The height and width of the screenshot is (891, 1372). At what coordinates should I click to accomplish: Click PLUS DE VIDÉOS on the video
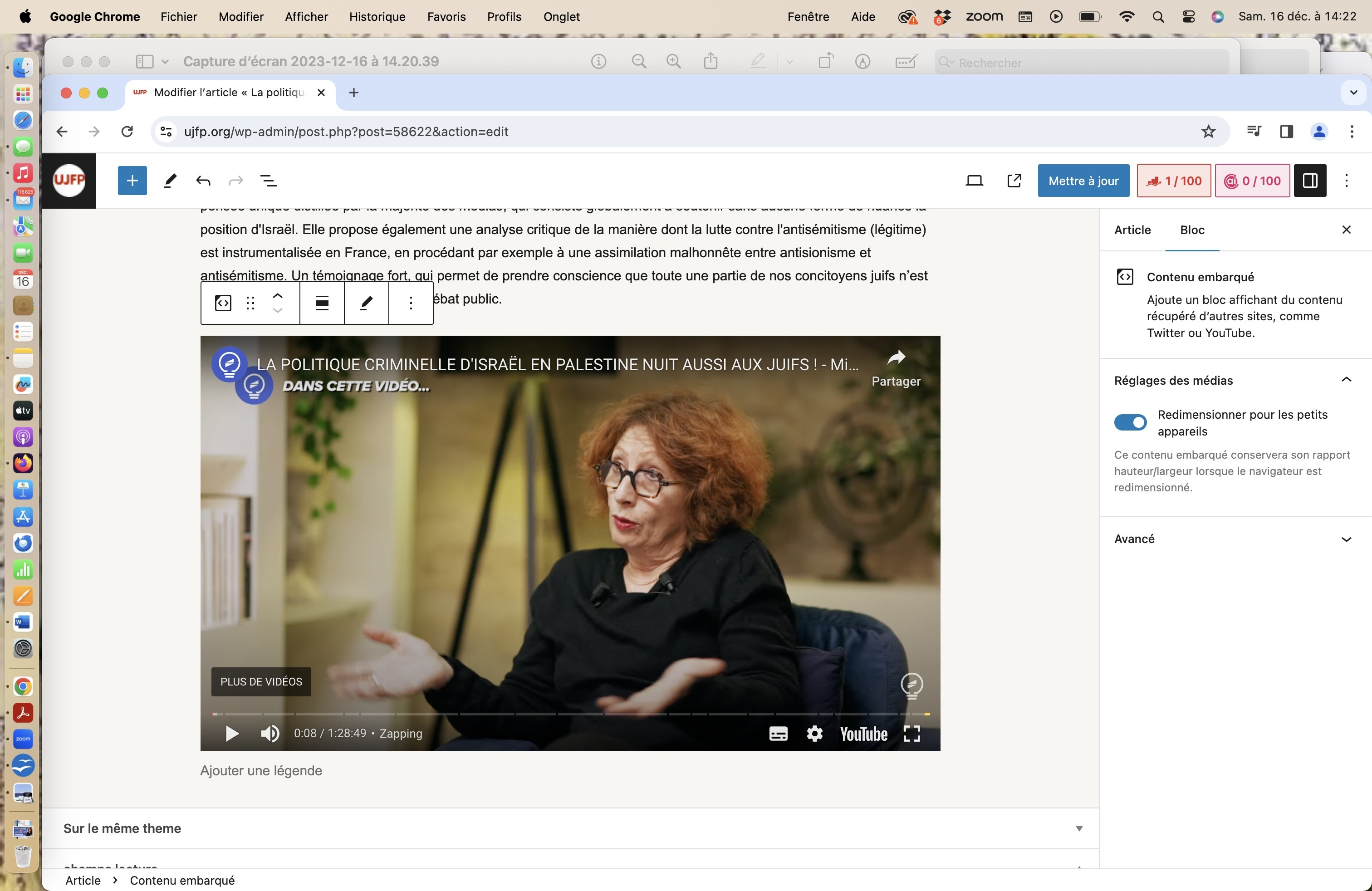pyautogui.click(x=261, y=682)
